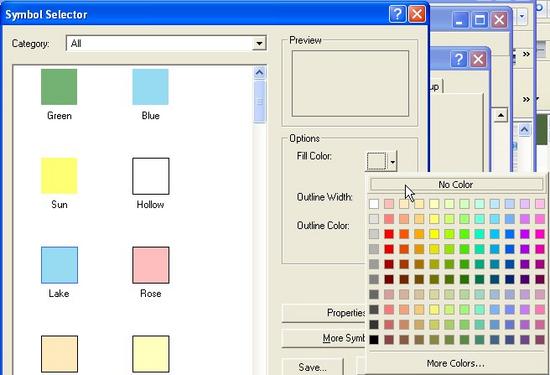550x375 pixels.
Task: Open More Colors dialog
Action: tap(456, 363)
